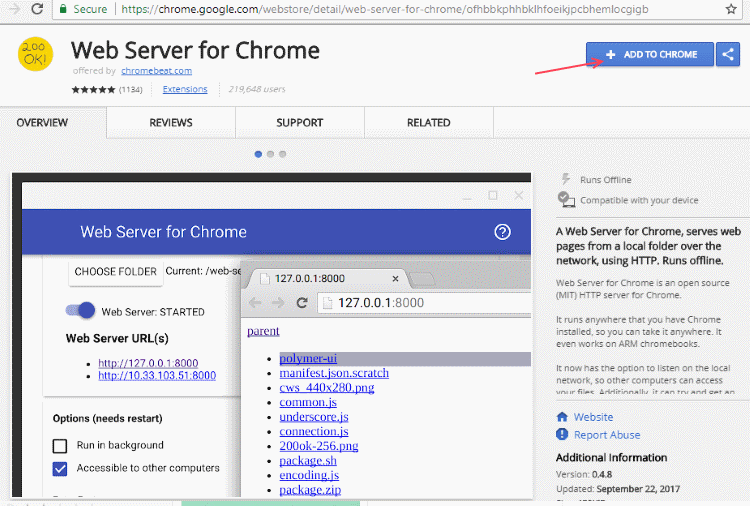Select the third carousel dot

coord(283,154)
